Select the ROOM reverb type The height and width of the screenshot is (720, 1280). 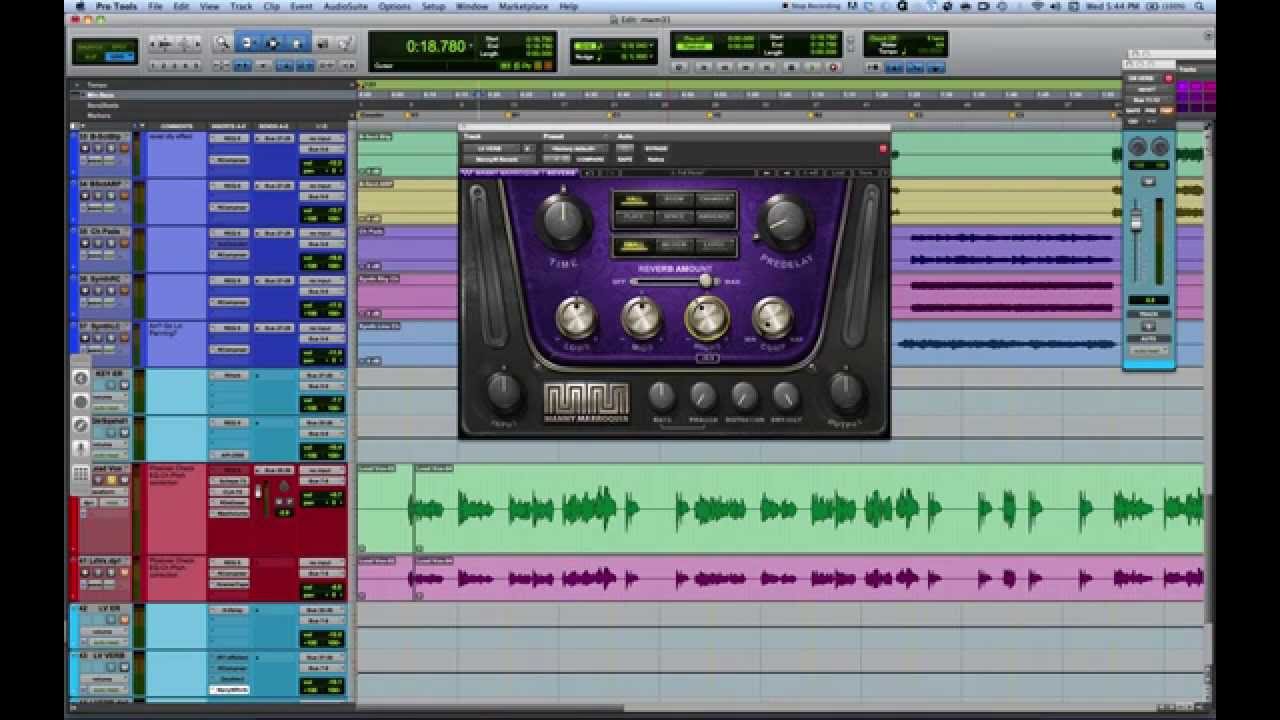(x=674, y=200)
